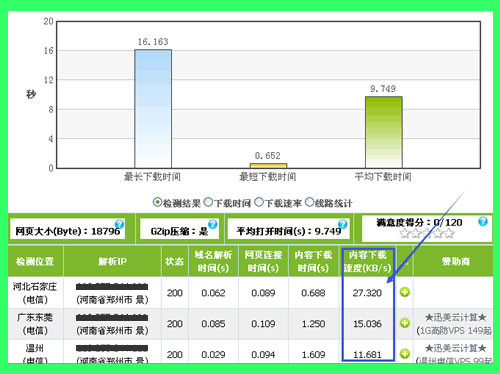The width and height of the screenshot is (500, 374).
Task: Click the 域名解析时间(s) column header
Action: coord(213,261)
